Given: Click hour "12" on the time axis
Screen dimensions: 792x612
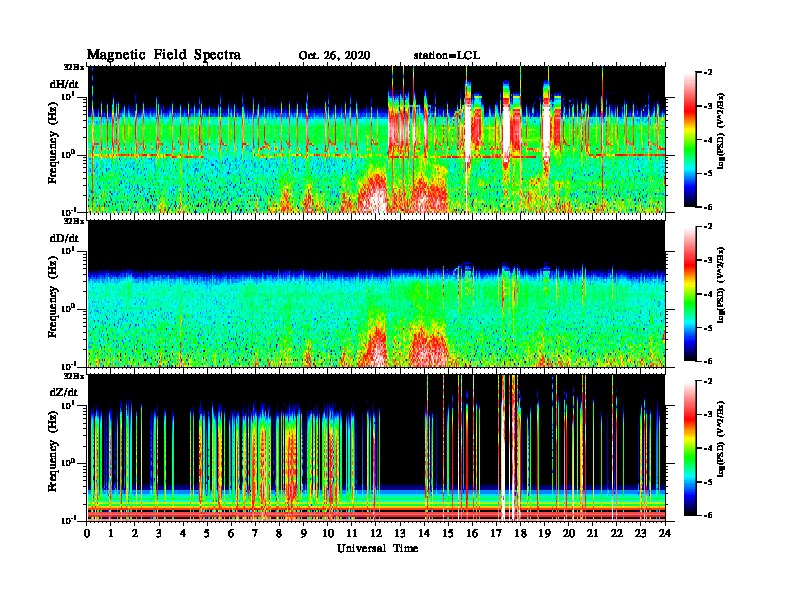Looking at the screenshot, I should click(375, 533).
